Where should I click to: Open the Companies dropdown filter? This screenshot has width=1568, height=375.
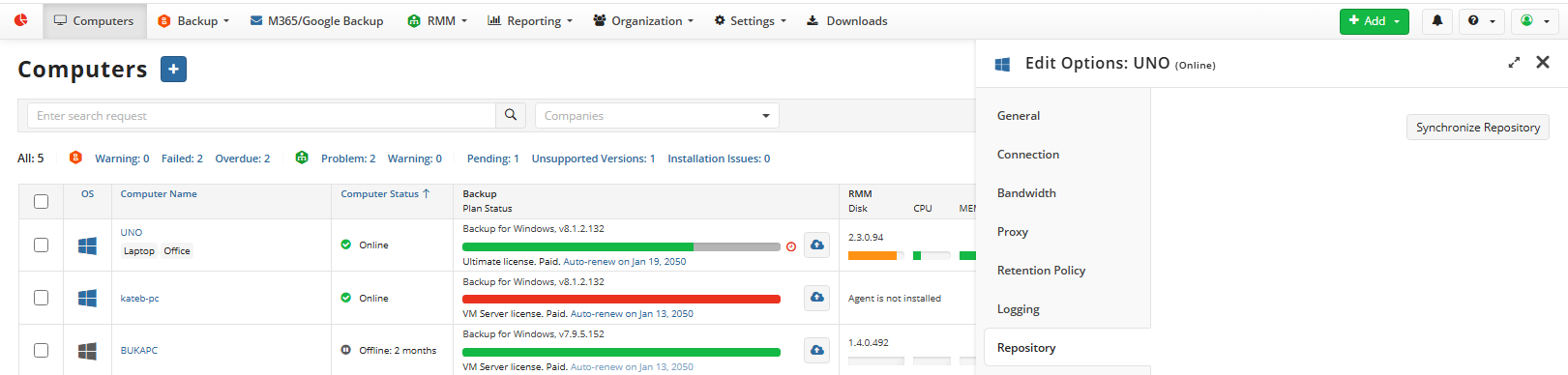coord(657,116)
